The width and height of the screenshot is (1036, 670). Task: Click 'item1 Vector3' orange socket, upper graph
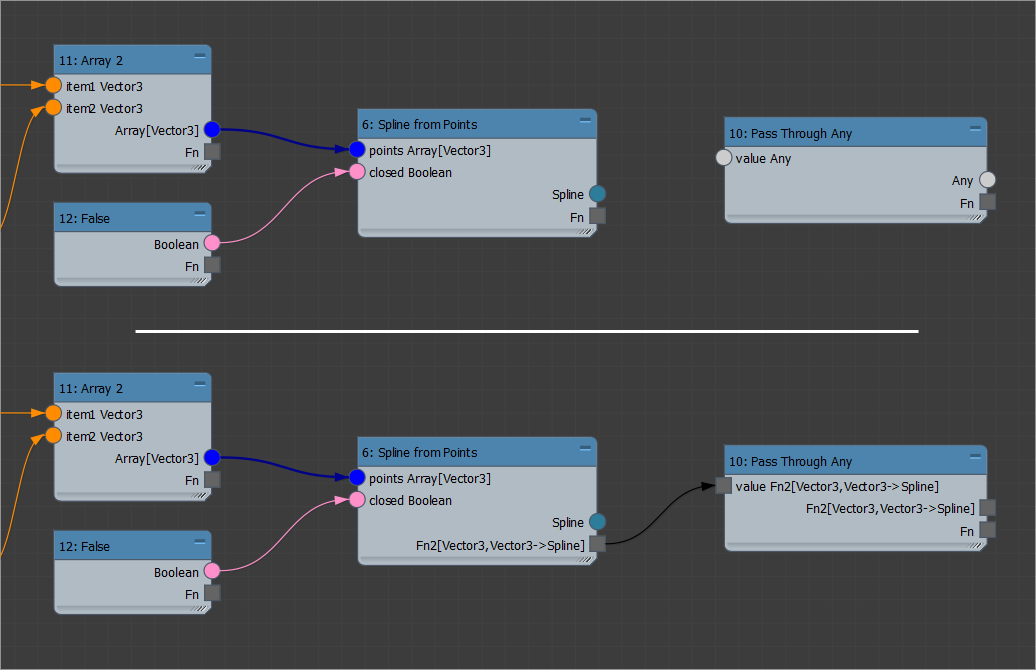(x=54, y=85)
